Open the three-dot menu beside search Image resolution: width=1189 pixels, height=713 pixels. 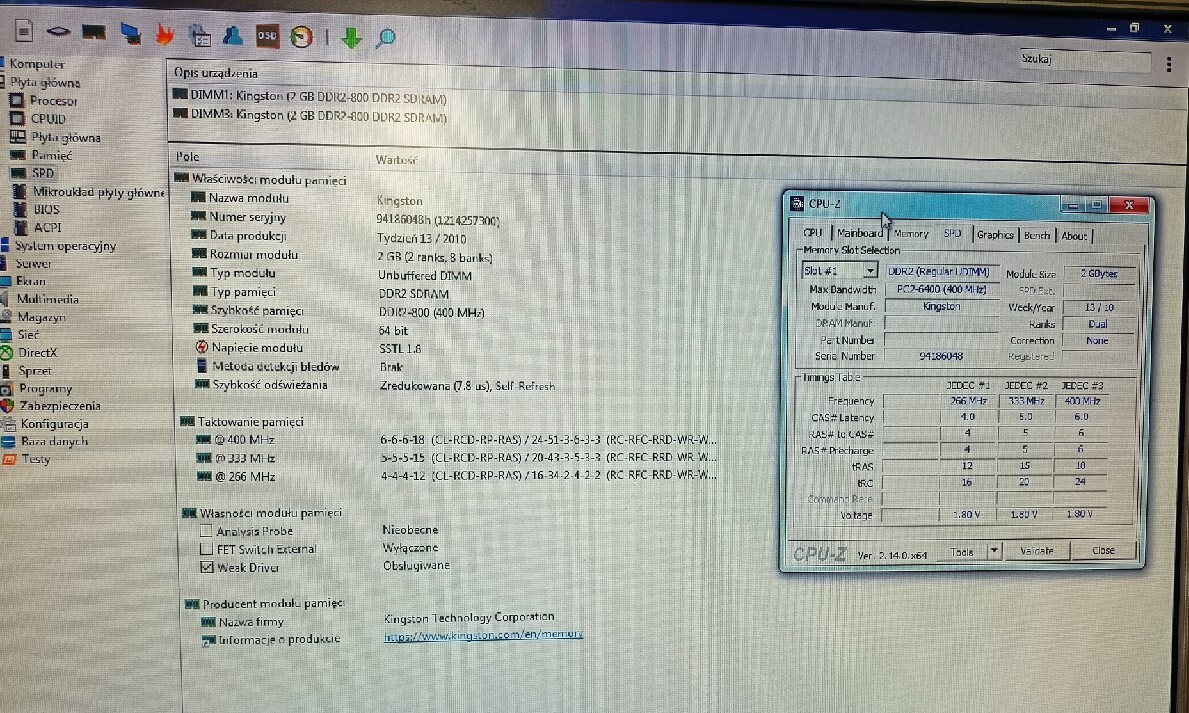(x=1169, y=64)
